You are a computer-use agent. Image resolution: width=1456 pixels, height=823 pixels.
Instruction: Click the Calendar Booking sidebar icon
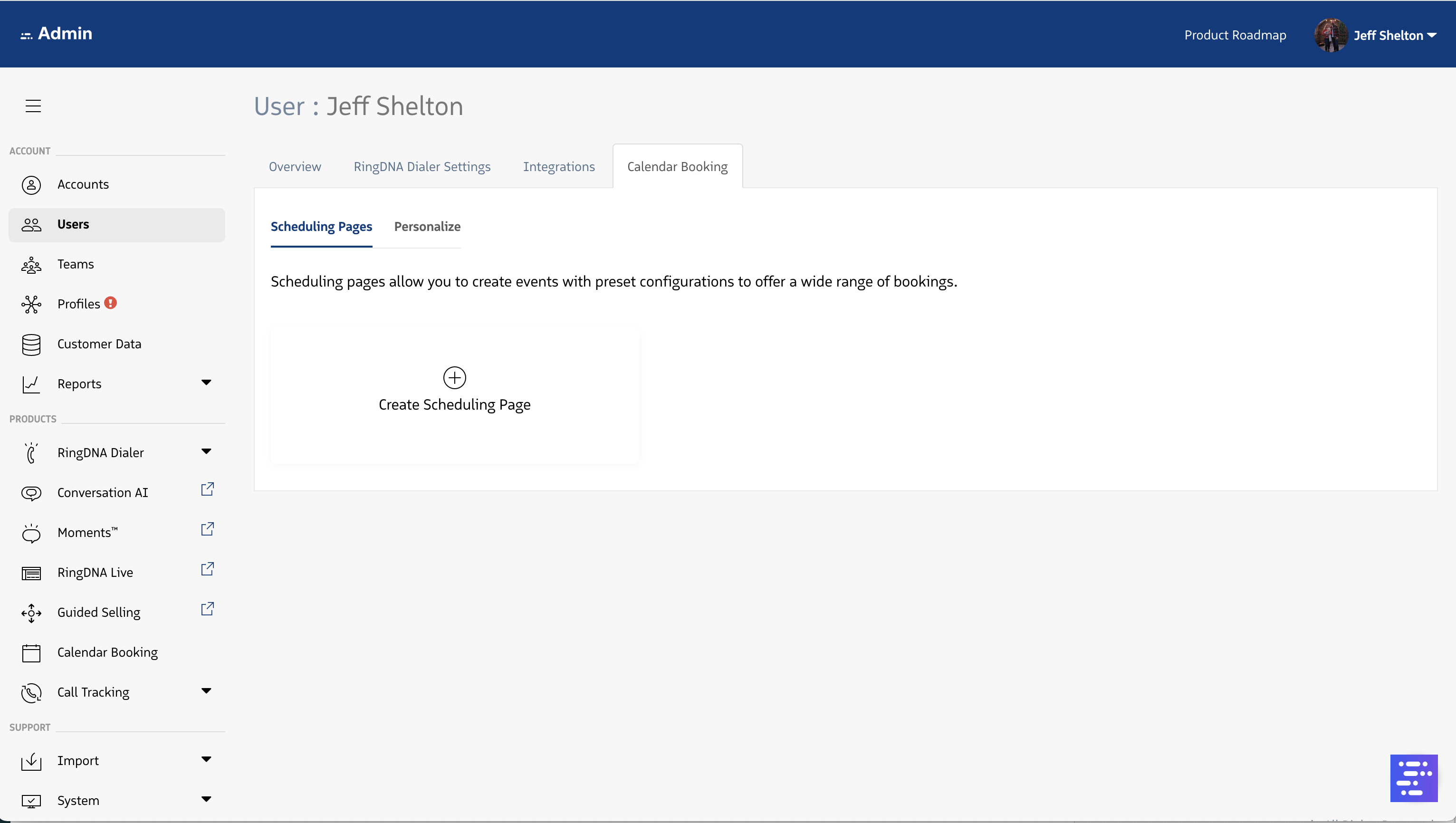(31, 653)
